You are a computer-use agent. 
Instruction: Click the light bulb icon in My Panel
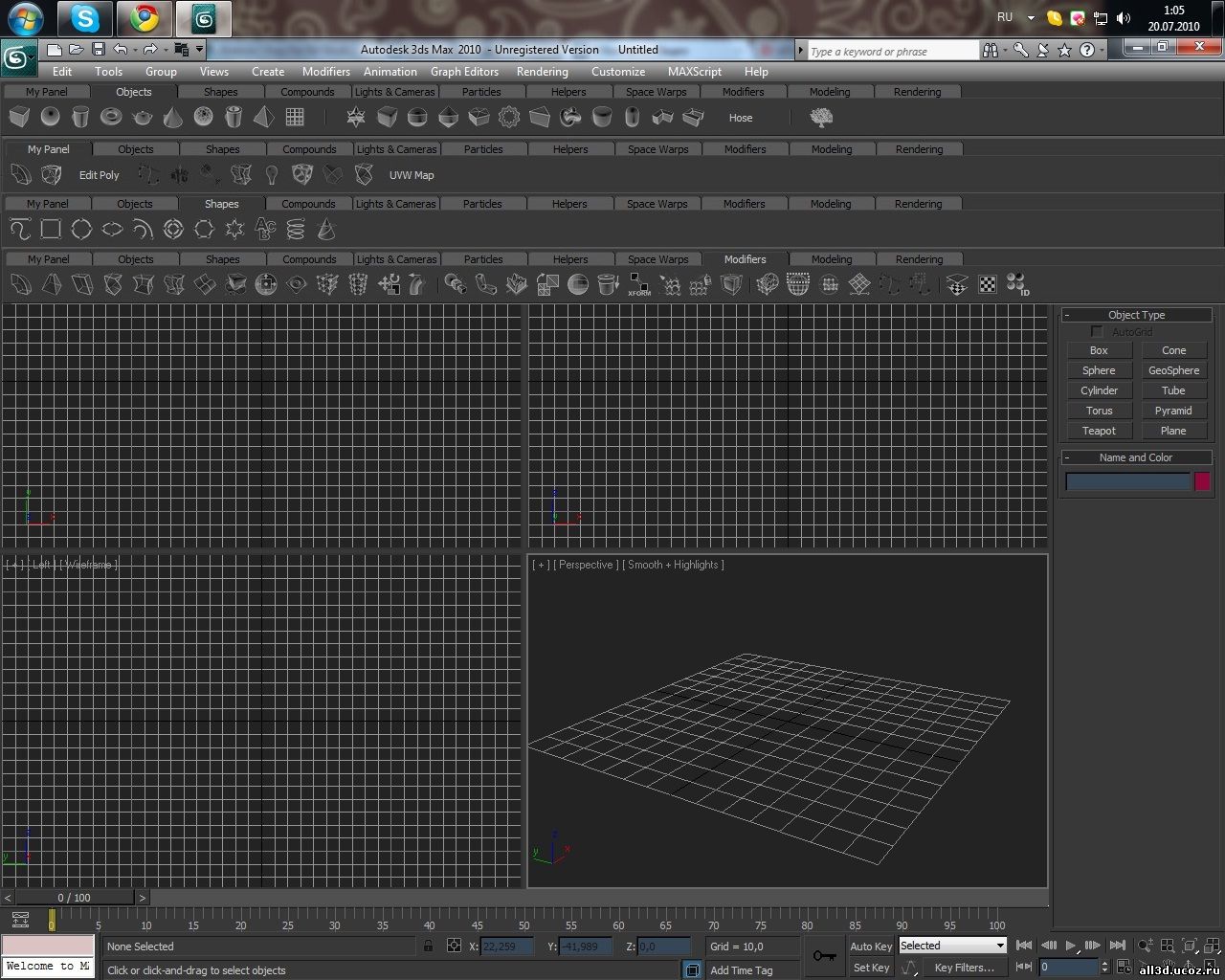pos(272,175)
